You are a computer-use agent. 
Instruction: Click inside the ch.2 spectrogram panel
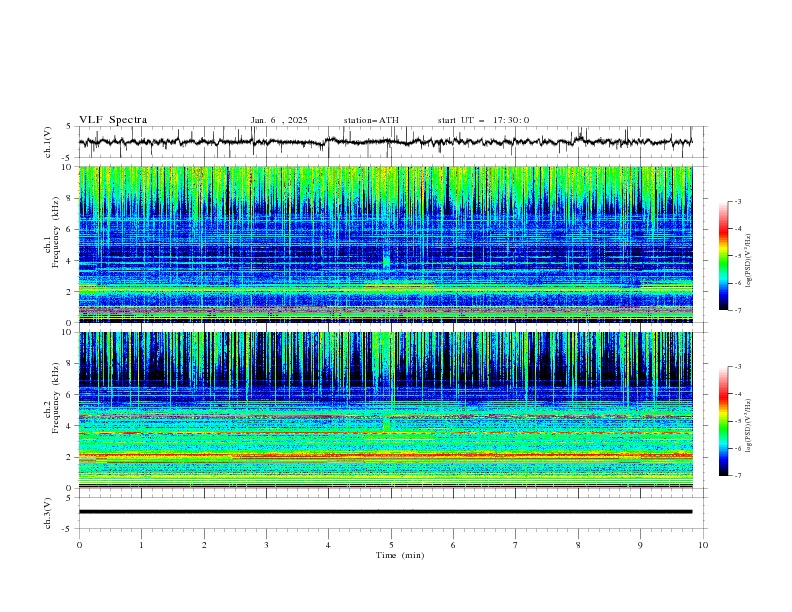point(385,410)
